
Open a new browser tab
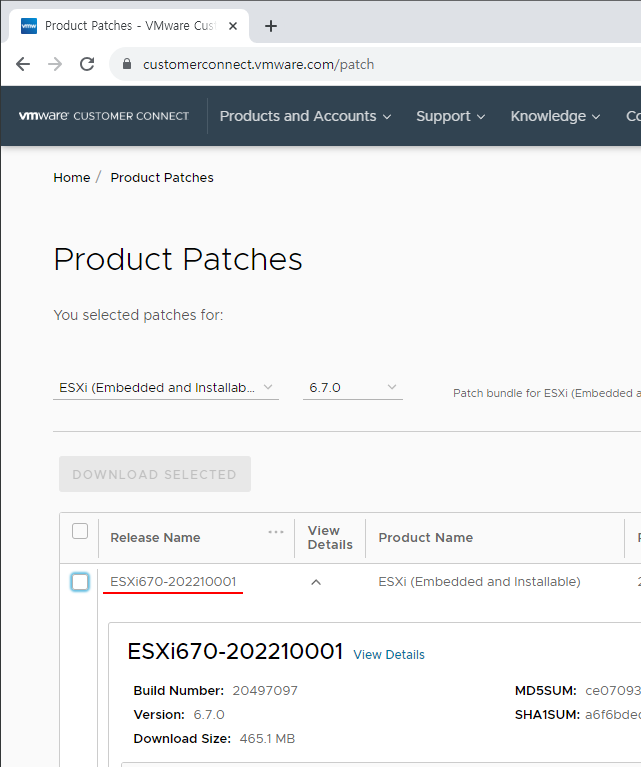click(271, 26)
